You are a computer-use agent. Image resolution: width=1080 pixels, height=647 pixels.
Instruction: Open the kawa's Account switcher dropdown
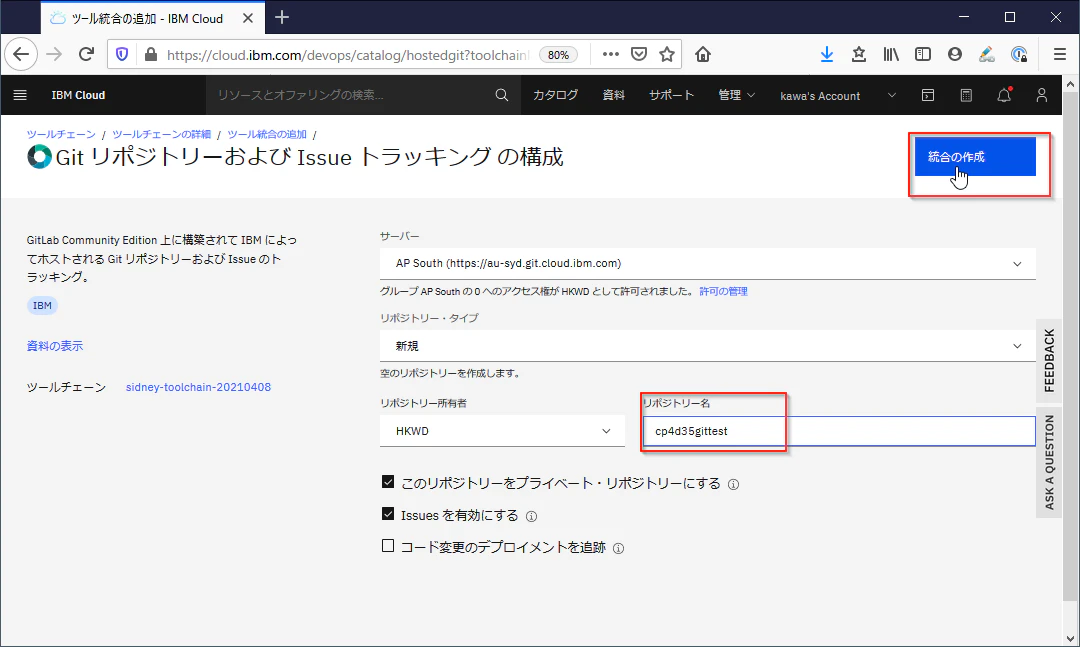838,95
